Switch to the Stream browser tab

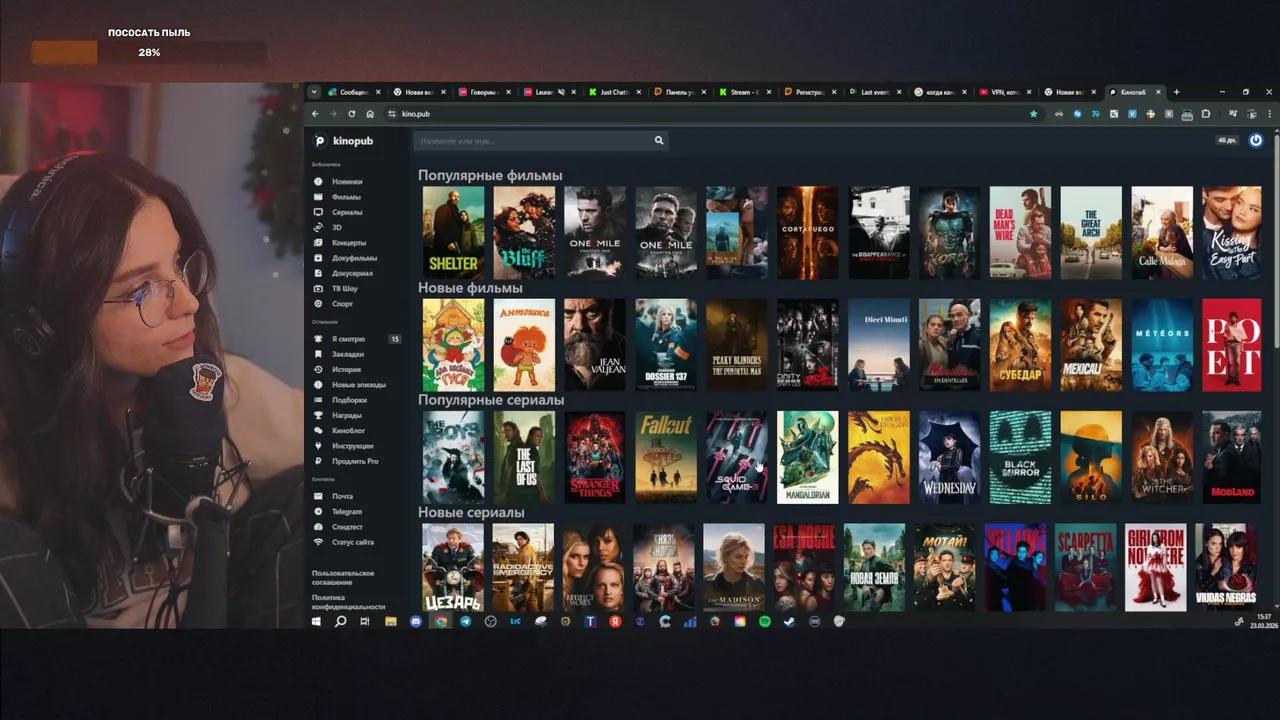(743, 92)
